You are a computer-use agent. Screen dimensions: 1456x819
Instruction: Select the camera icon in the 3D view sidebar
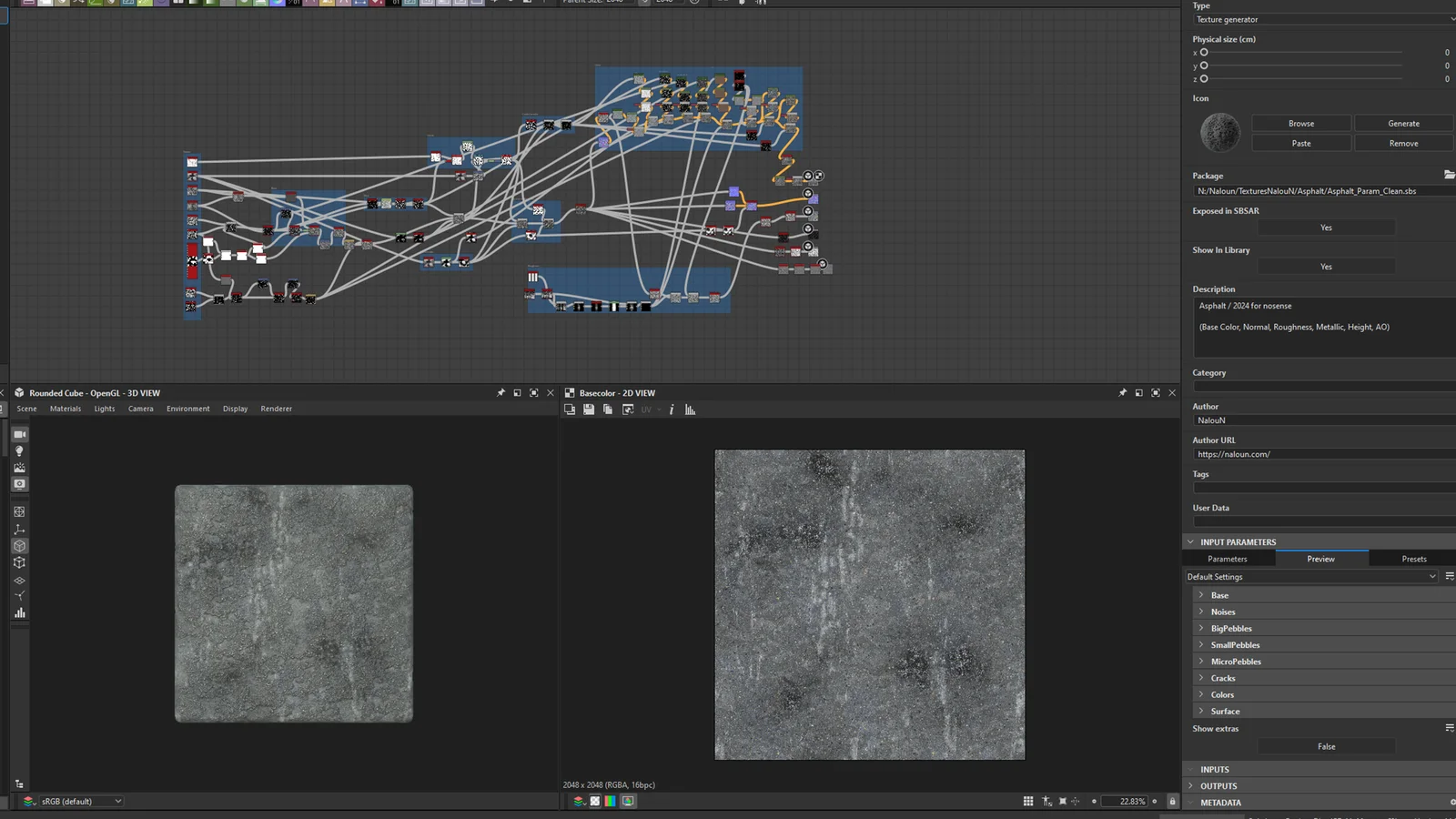pyautogui.click(x=19, y=434)
